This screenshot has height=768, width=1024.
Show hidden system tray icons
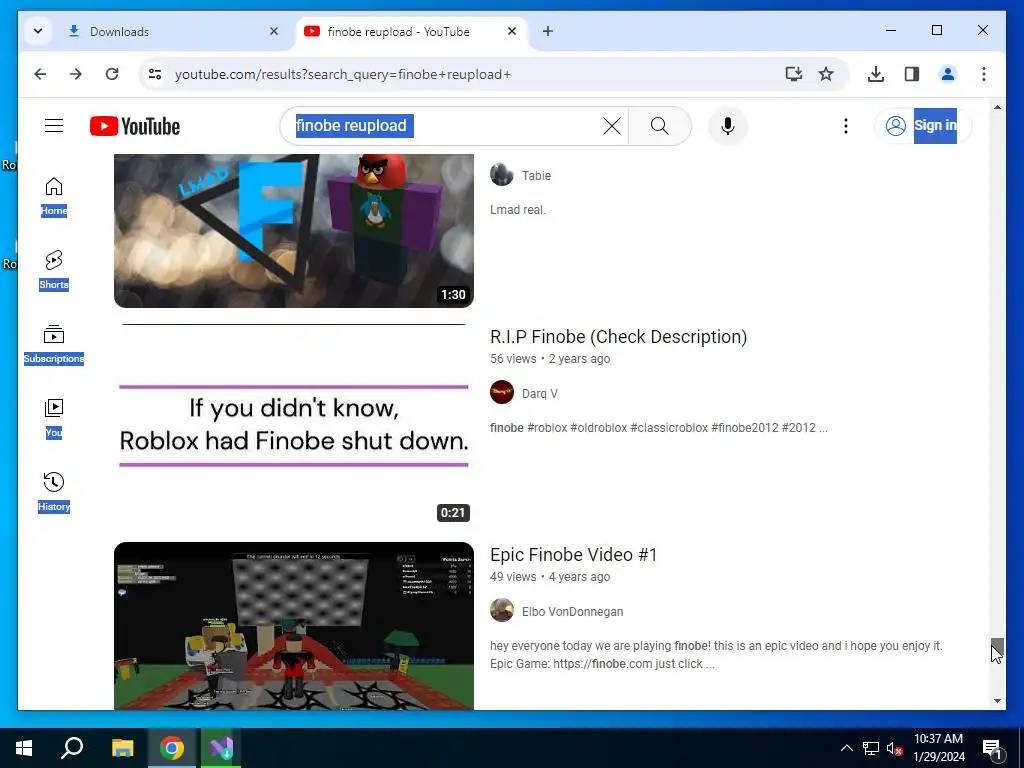pyautogui.click(x=846, y=748)
